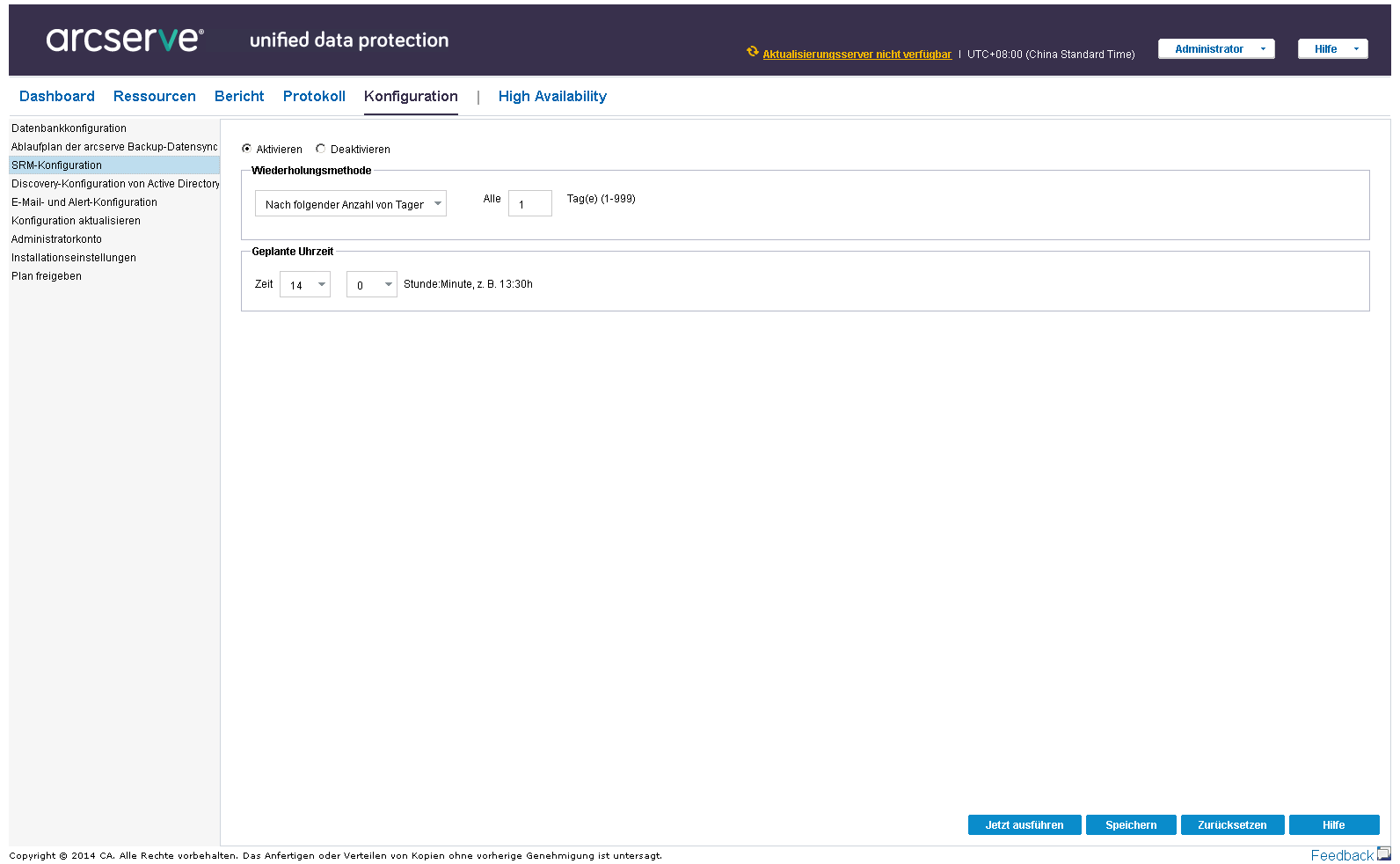The height and width of the screenshot is (864, 1400).
Task: Open the Administrator dropdown menu
Action: pyautogui.click(x=1216, y=49)
